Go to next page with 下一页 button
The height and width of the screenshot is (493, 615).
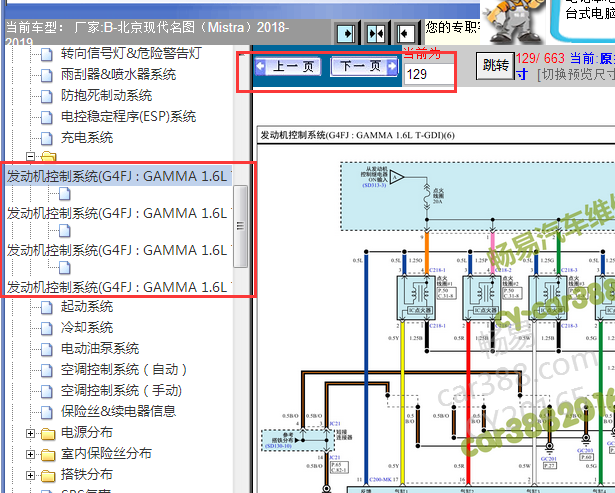point(364,66)
